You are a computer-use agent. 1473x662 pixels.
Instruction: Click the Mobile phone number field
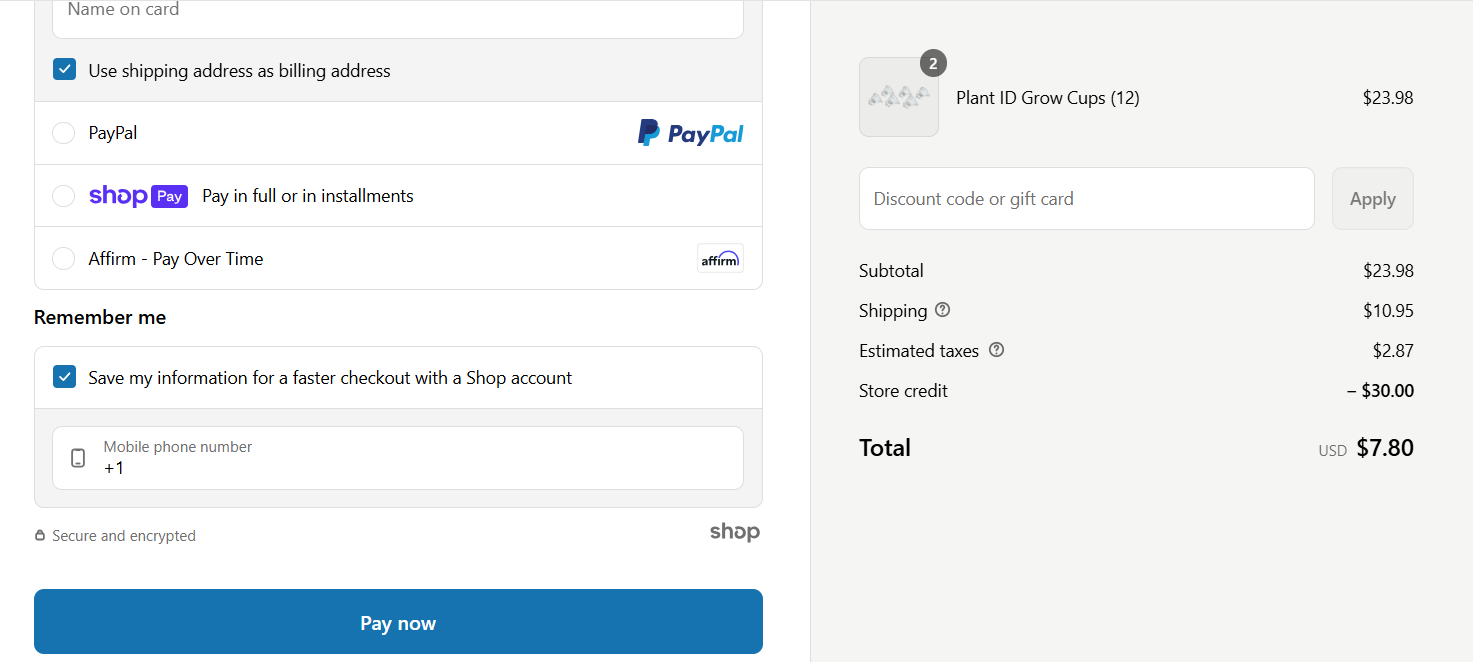tap(398, 458)
